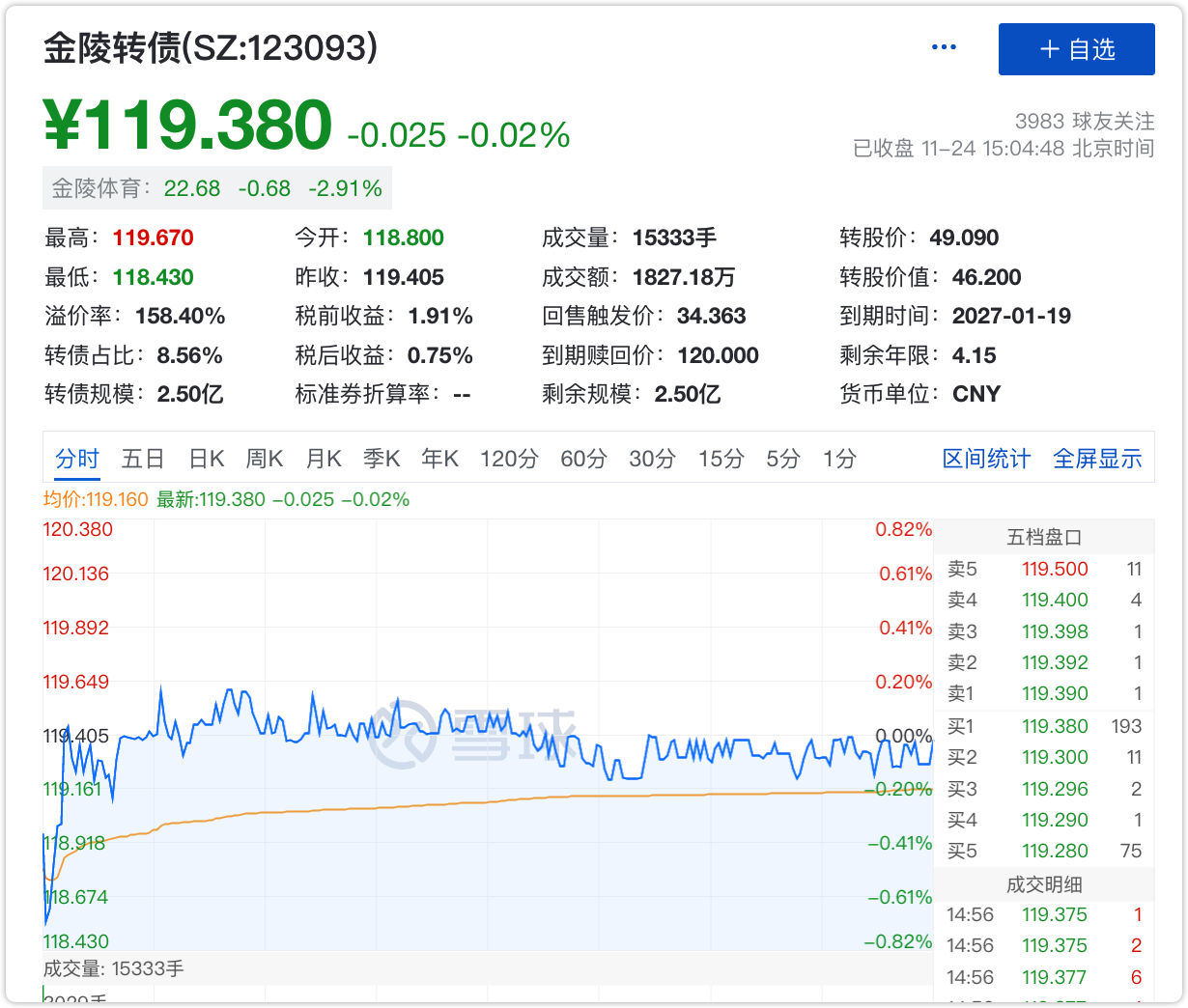Select the 分时 chart tab
The width and height of the screenshot is (1188, 1008).
click(77, 459)
